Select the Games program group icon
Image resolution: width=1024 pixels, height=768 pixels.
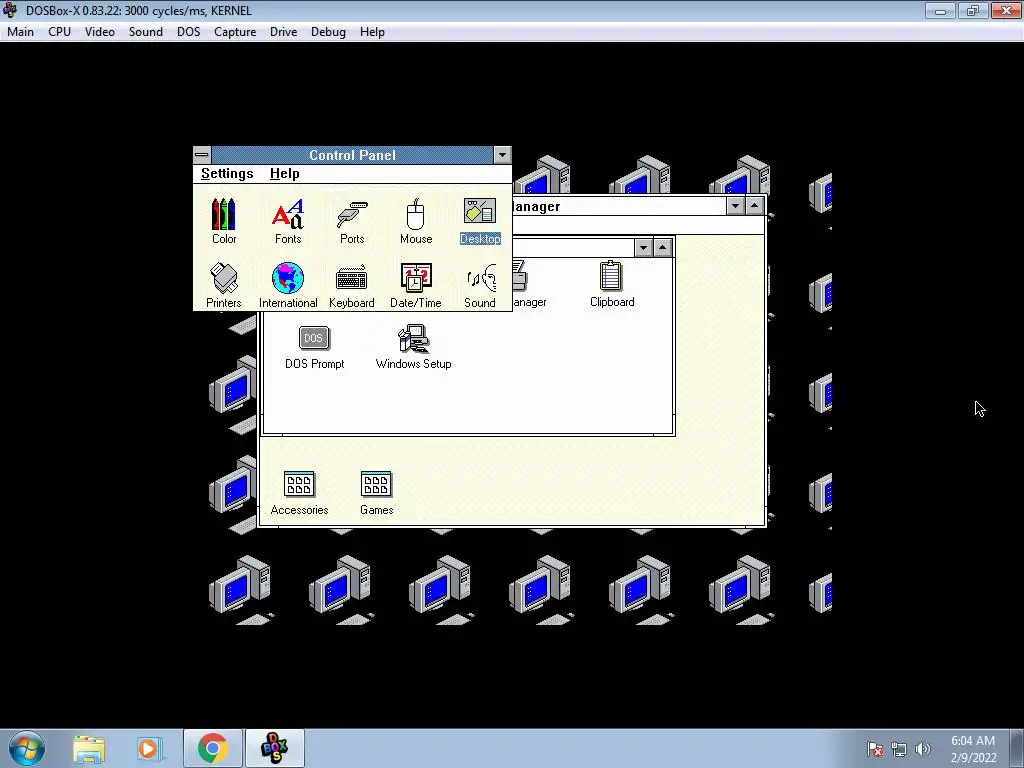click(x=376, y=493)
